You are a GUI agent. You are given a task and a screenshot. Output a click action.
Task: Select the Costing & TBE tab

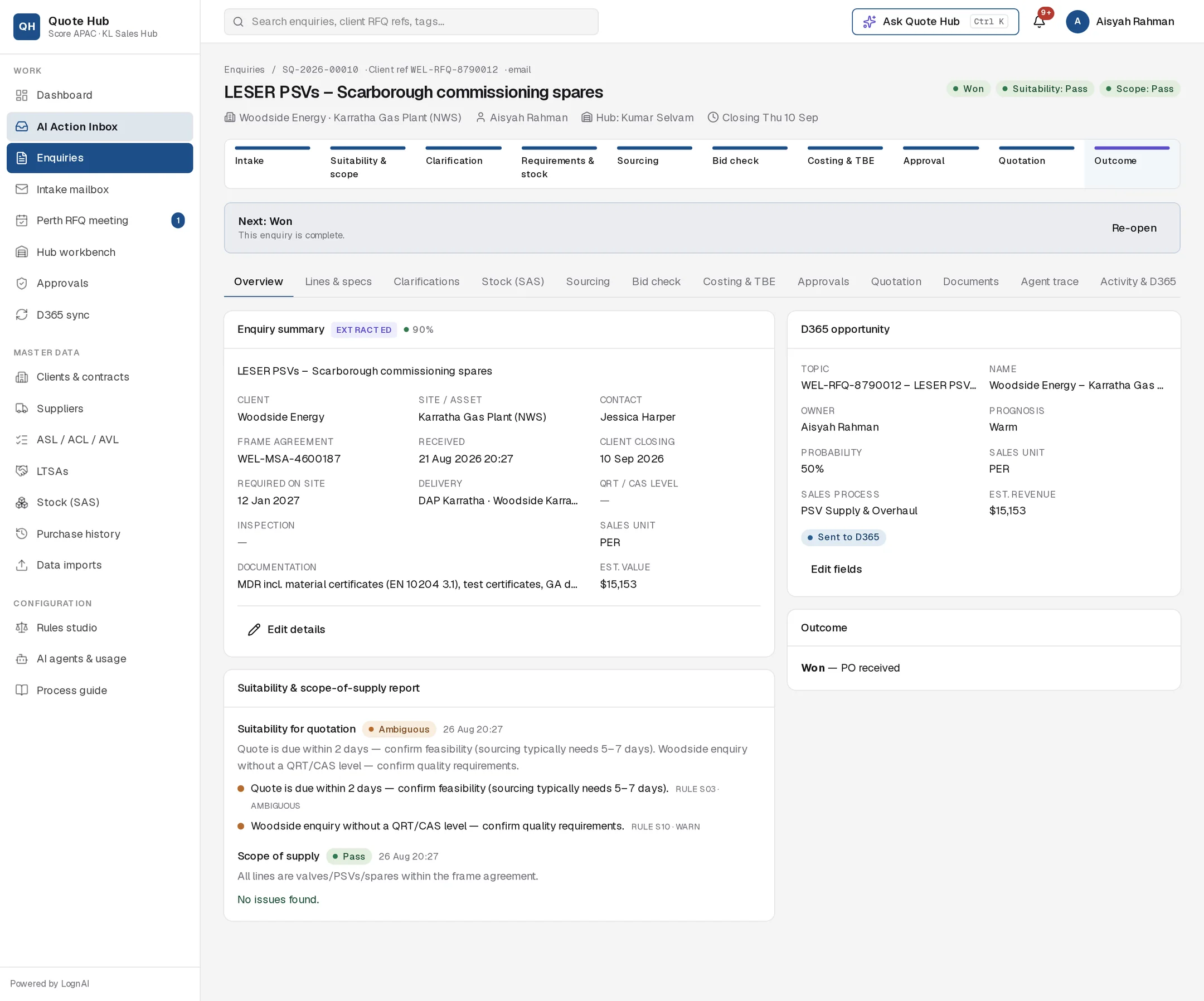tap(739, 281)
